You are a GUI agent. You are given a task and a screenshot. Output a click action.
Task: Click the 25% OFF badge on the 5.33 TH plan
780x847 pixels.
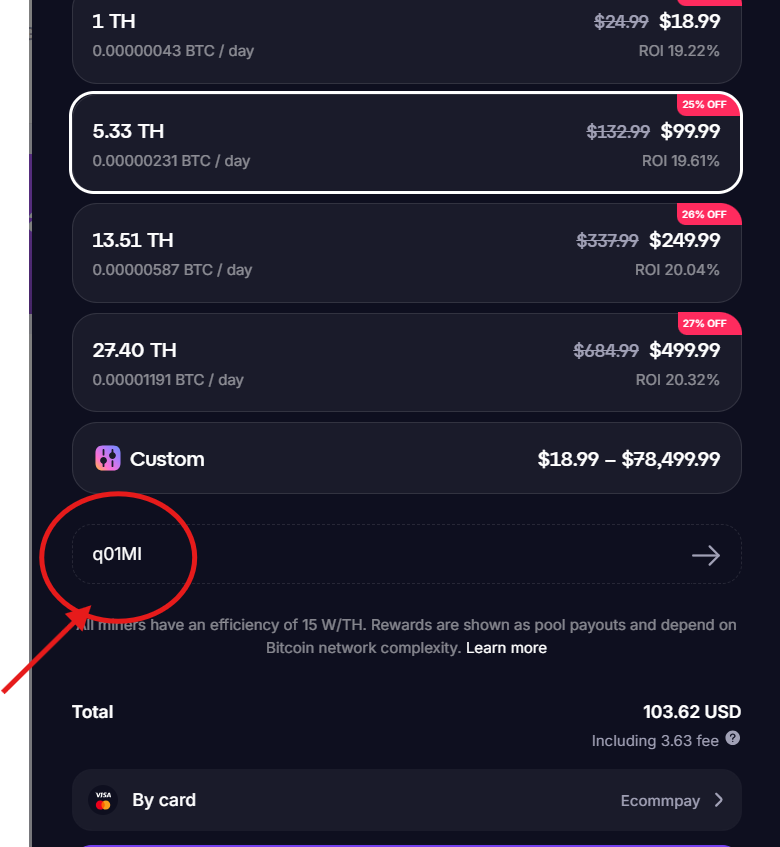click(707, 104)
